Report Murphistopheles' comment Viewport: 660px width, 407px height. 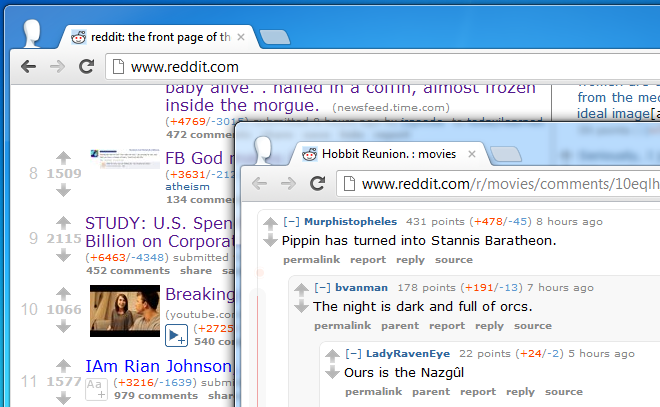click(x=368, y=260)
